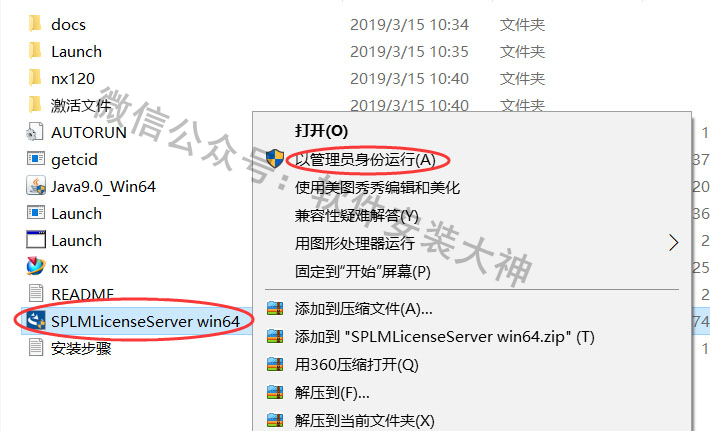Select the 激活文件 folder name
The width and height of the screenshot is (710, 431).
81,105
